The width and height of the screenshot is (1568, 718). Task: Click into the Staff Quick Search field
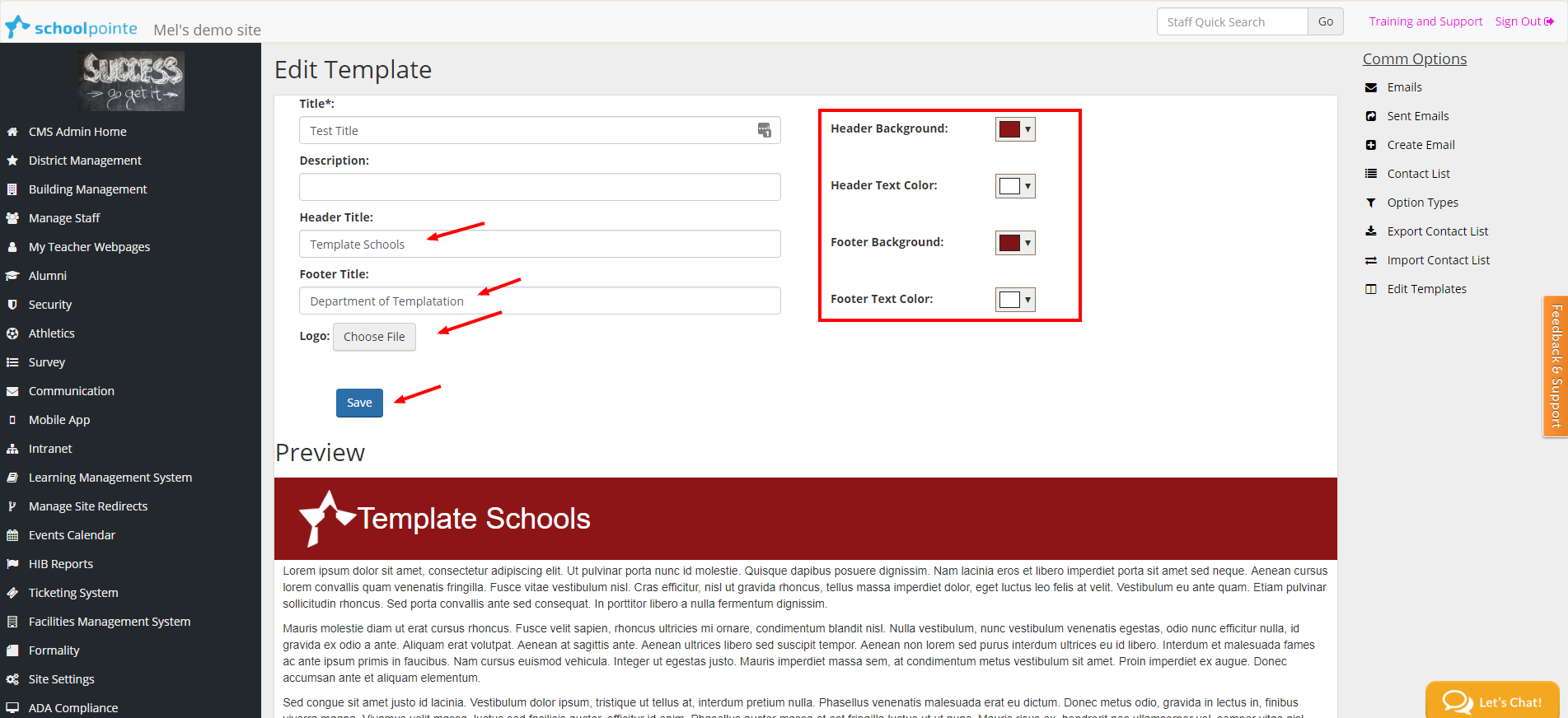click(x=1232, y=22)
